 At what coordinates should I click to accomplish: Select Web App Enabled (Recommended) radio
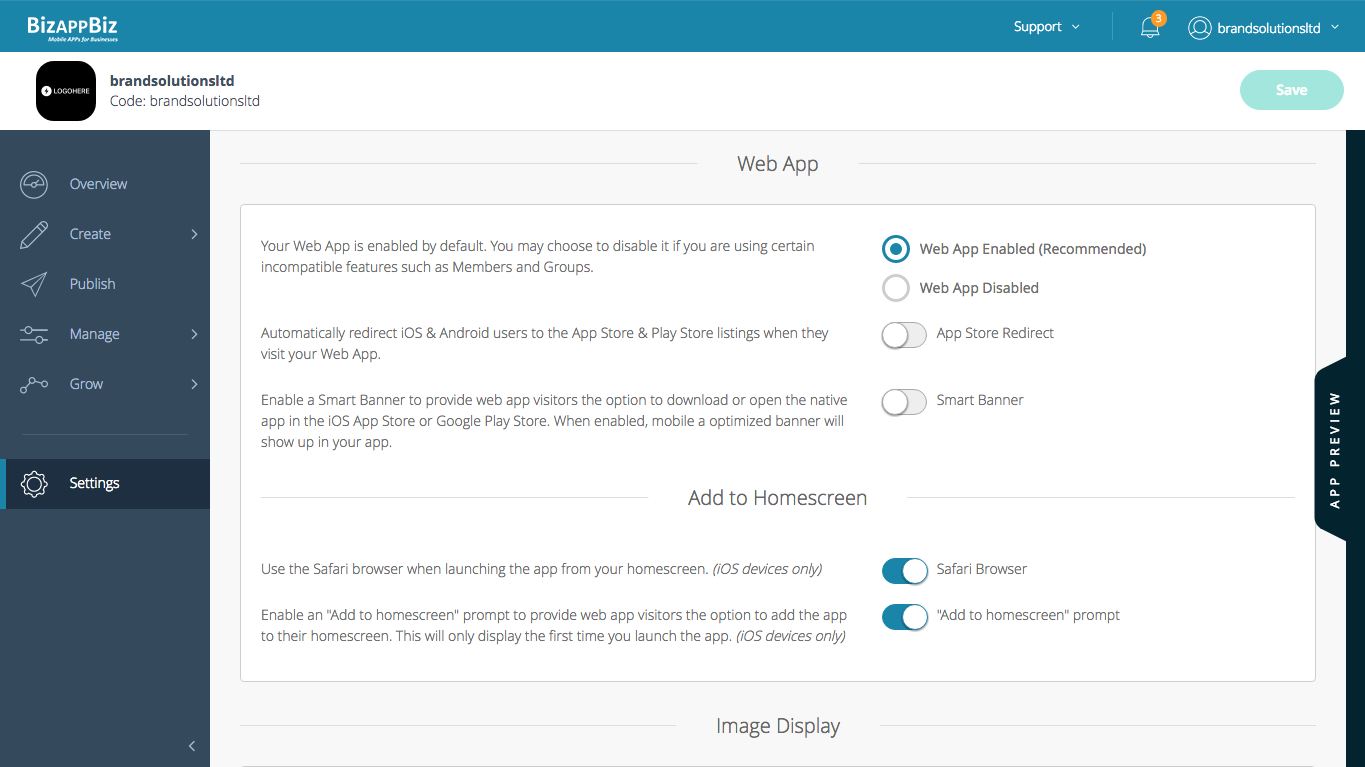[x=896, y=249]
